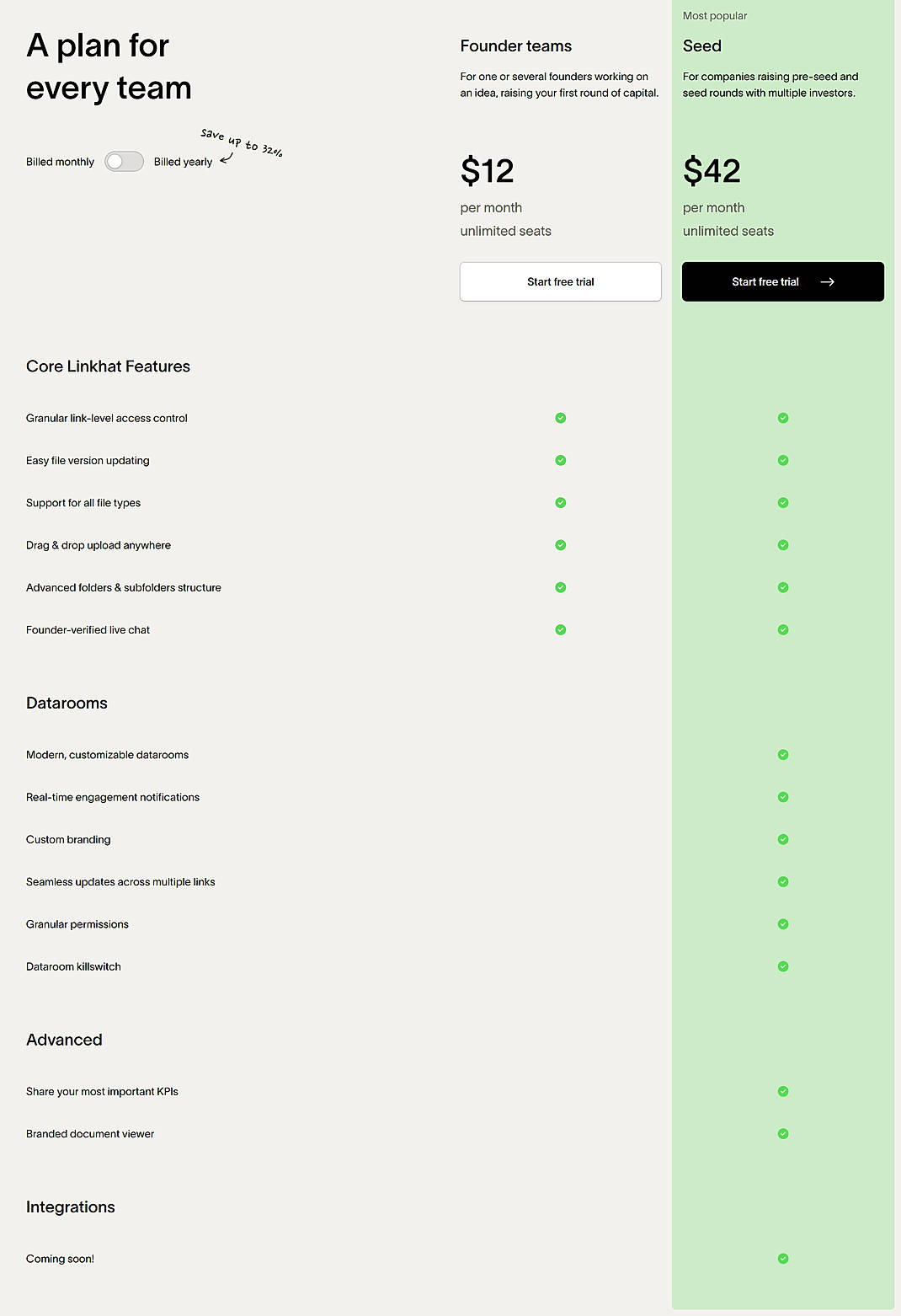
Task: Start free trial for Founder teams plan
Action: [560, 281]
